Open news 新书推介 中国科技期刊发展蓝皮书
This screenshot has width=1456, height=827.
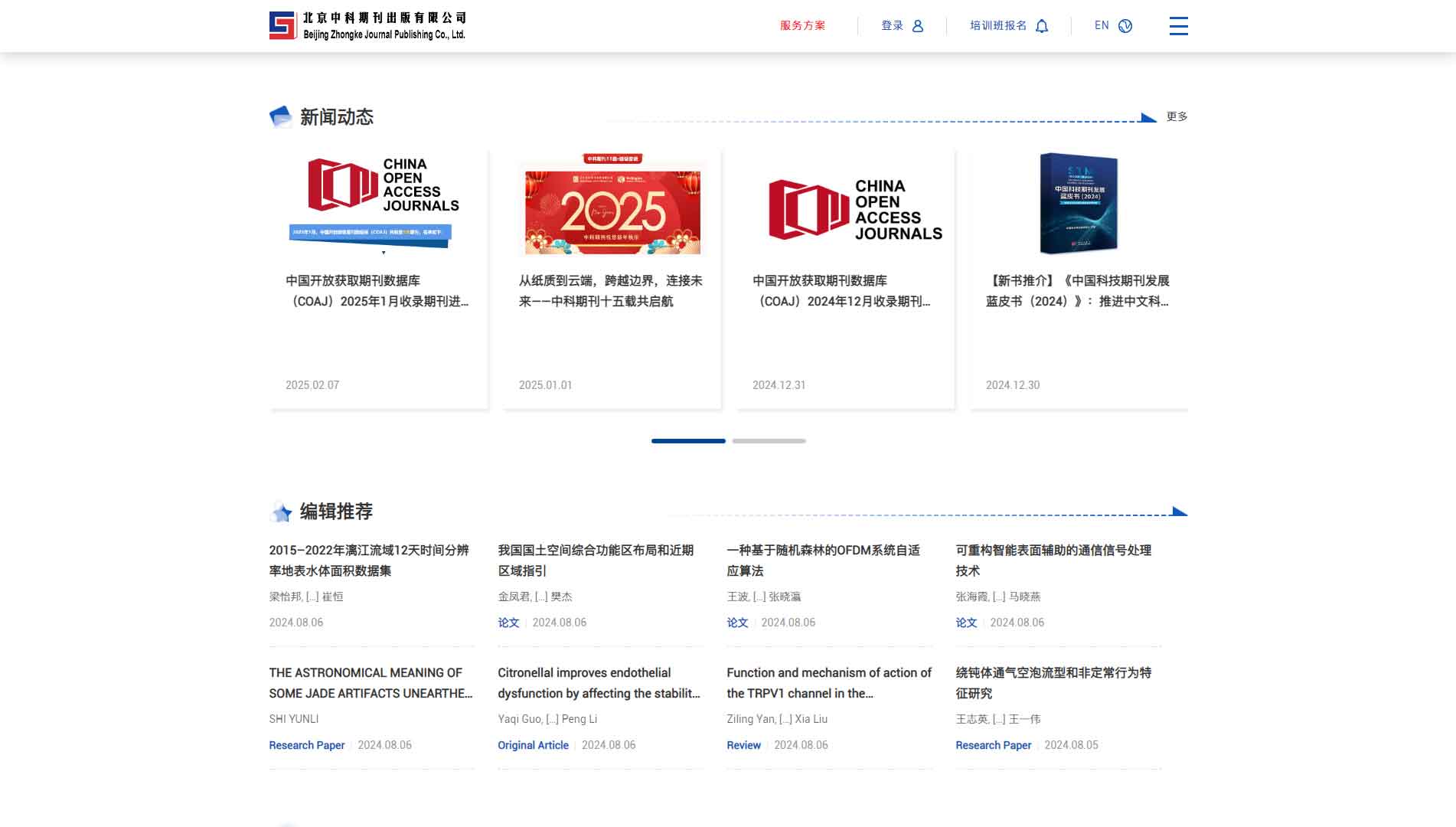click(x=1078, y=291)
